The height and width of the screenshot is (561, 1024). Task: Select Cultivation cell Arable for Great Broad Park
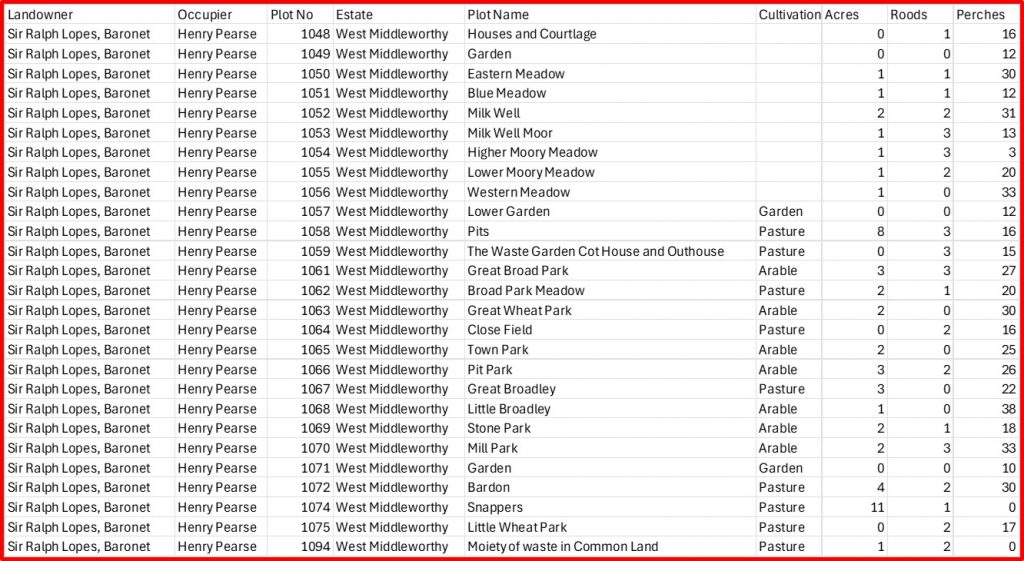789,270
